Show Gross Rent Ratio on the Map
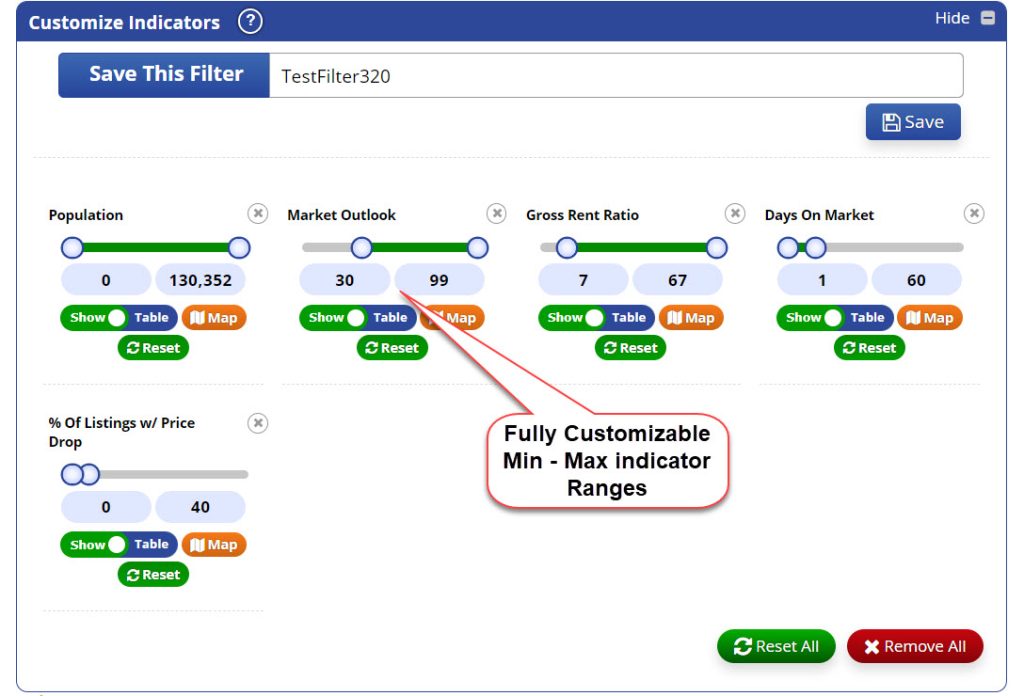 tap(691, 318)
